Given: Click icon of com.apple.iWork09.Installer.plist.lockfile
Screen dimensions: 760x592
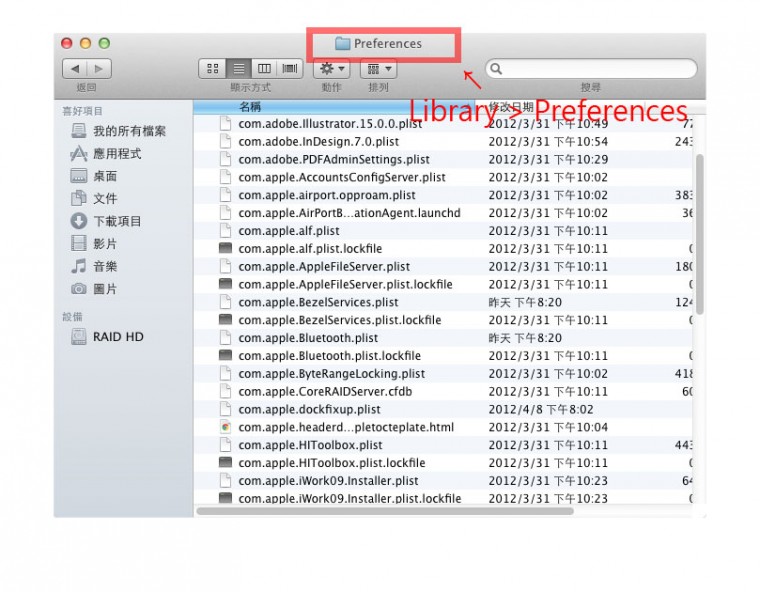Looking at the screenshot, I should pyautogui.click(x=225, y=498).
